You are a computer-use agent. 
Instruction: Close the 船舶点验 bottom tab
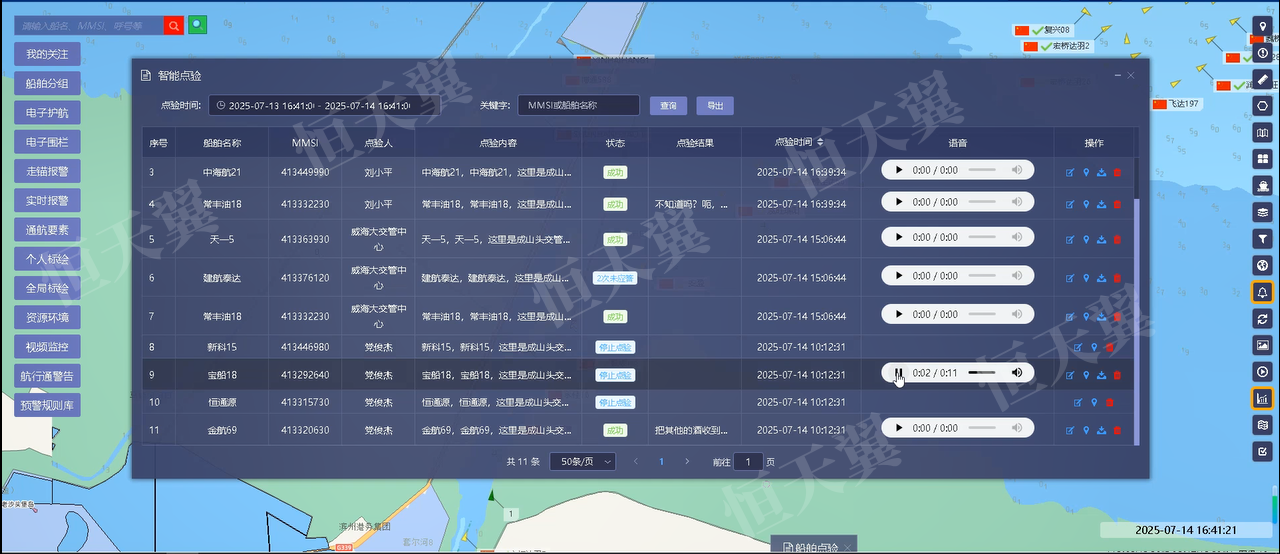847,548
